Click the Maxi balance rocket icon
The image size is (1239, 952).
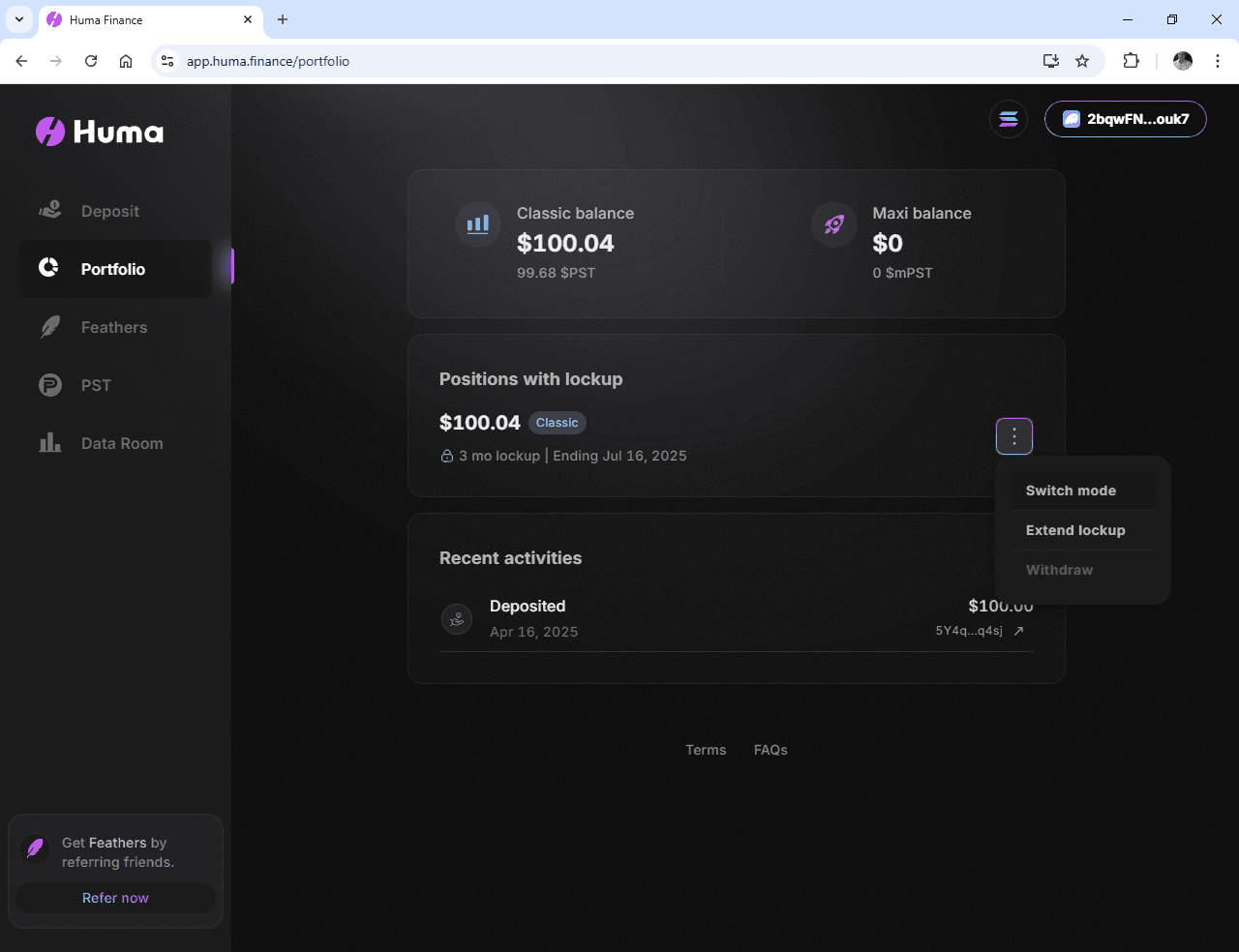pos(834,224)
